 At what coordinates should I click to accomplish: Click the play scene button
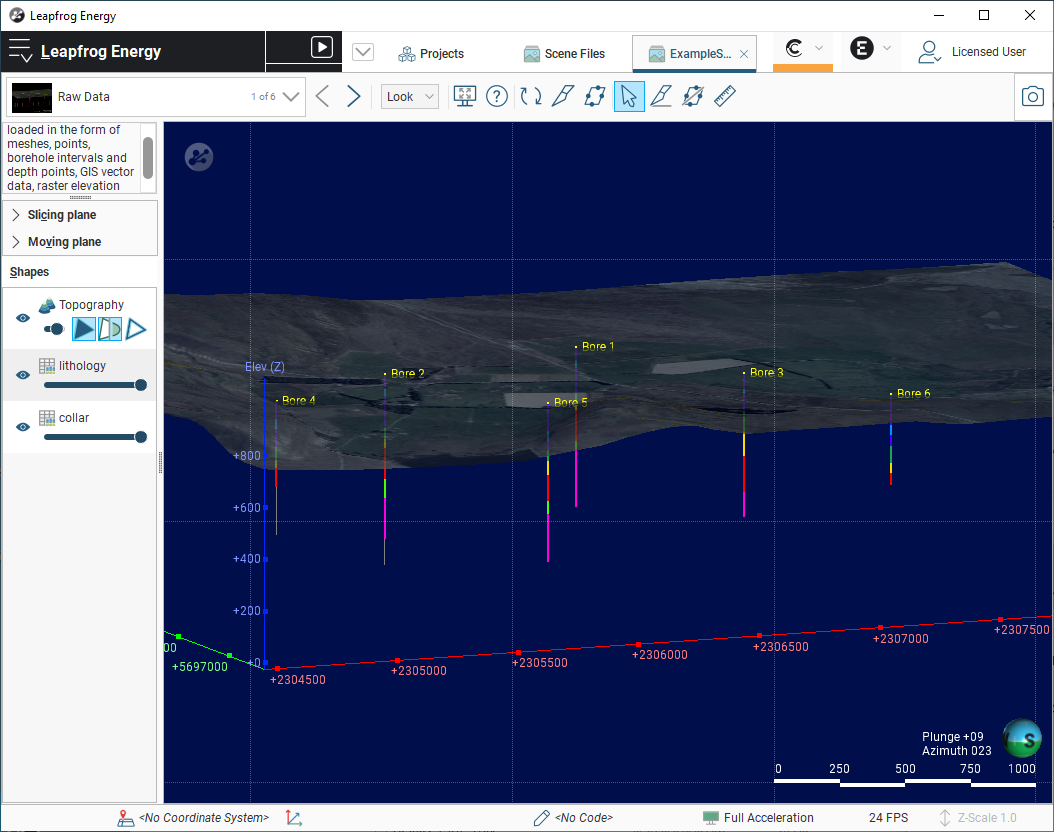coord(322,47)
